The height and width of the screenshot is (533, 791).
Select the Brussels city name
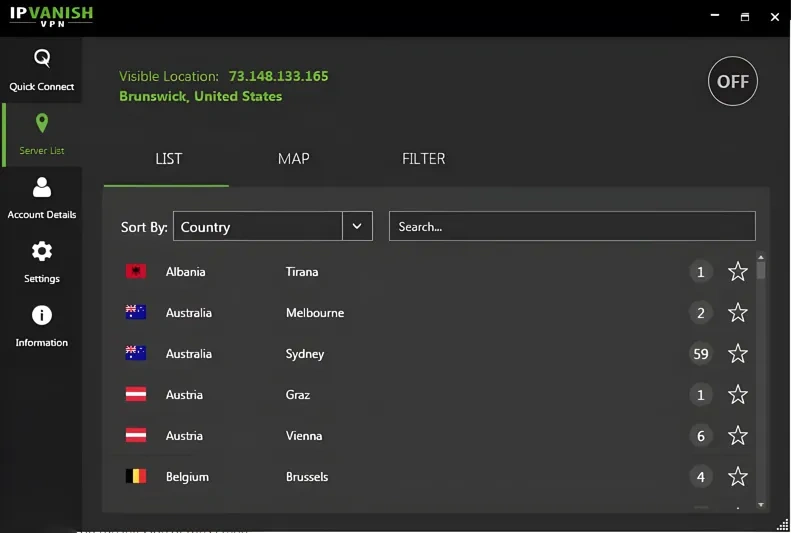[307, 477]
